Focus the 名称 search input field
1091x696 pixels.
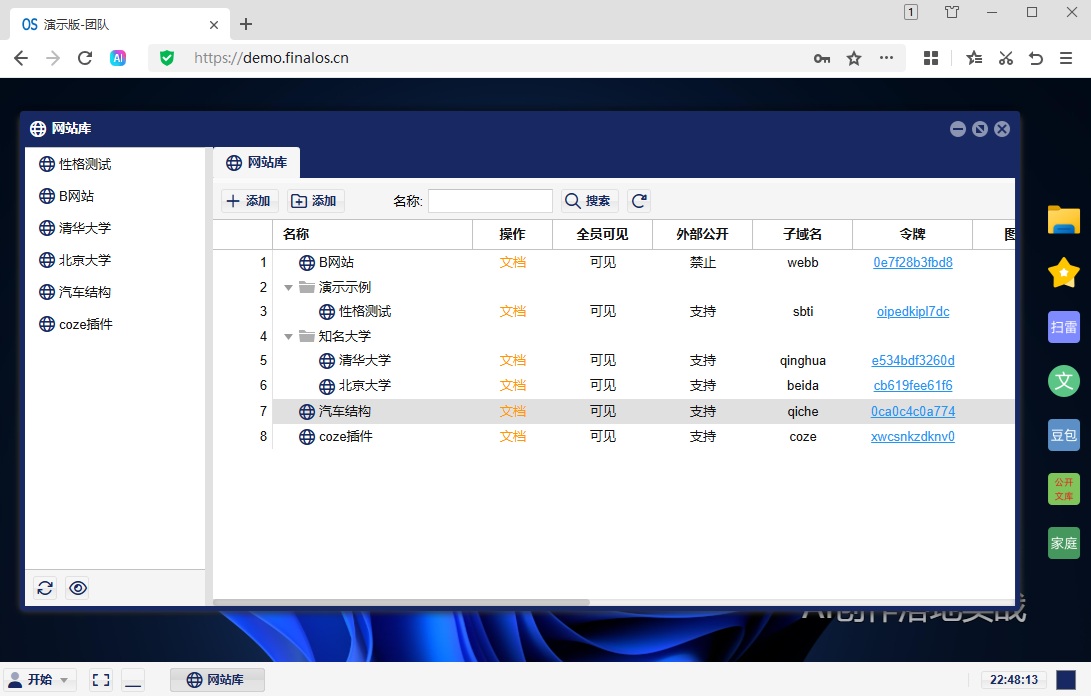[490, 201]
